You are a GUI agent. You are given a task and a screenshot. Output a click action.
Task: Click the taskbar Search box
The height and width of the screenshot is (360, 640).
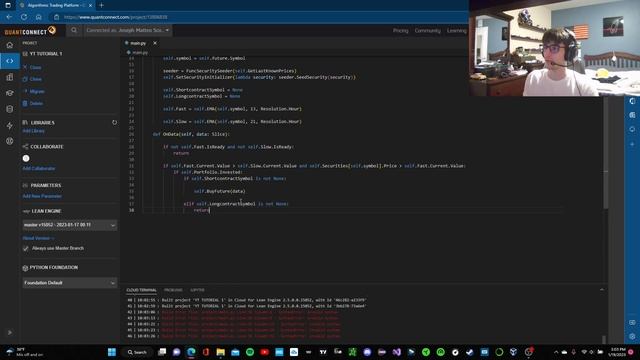tap(137, 352)
